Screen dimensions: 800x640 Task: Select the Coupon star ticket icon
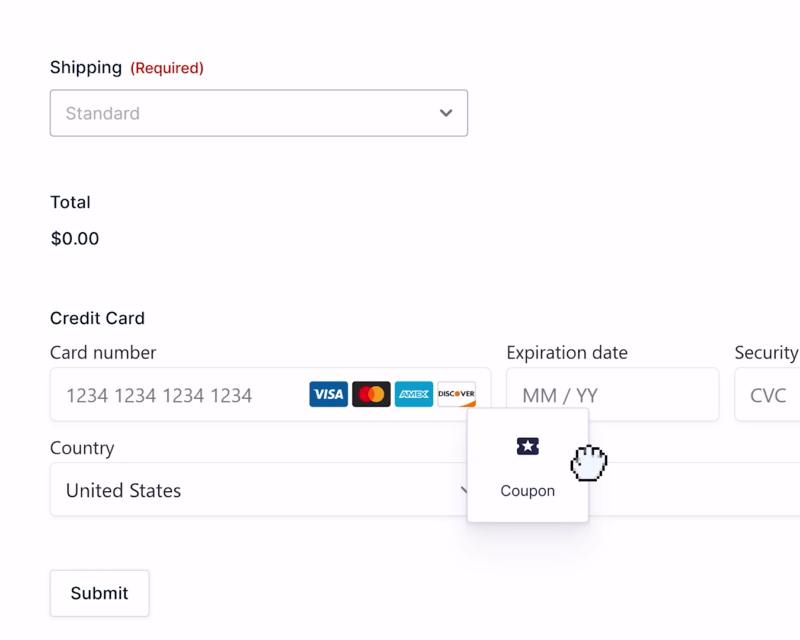[x=528, y=447]
